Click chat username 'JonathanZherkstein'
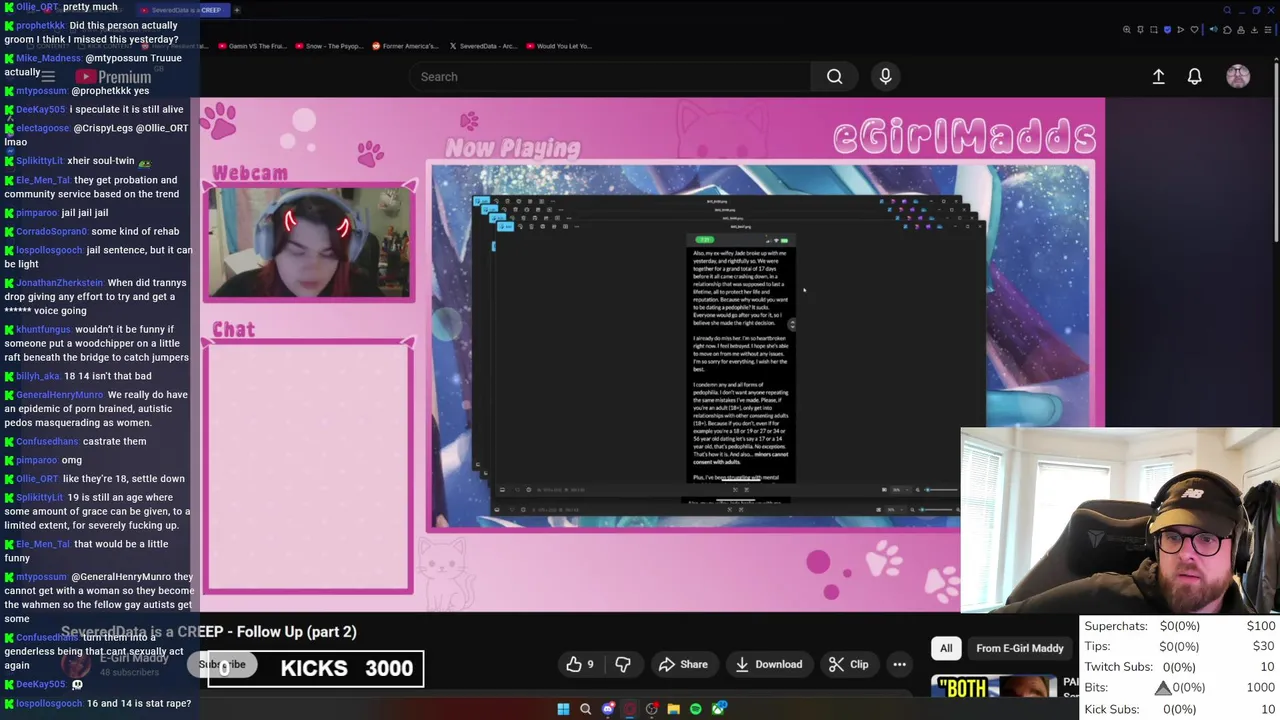 (x=59, y=283)
